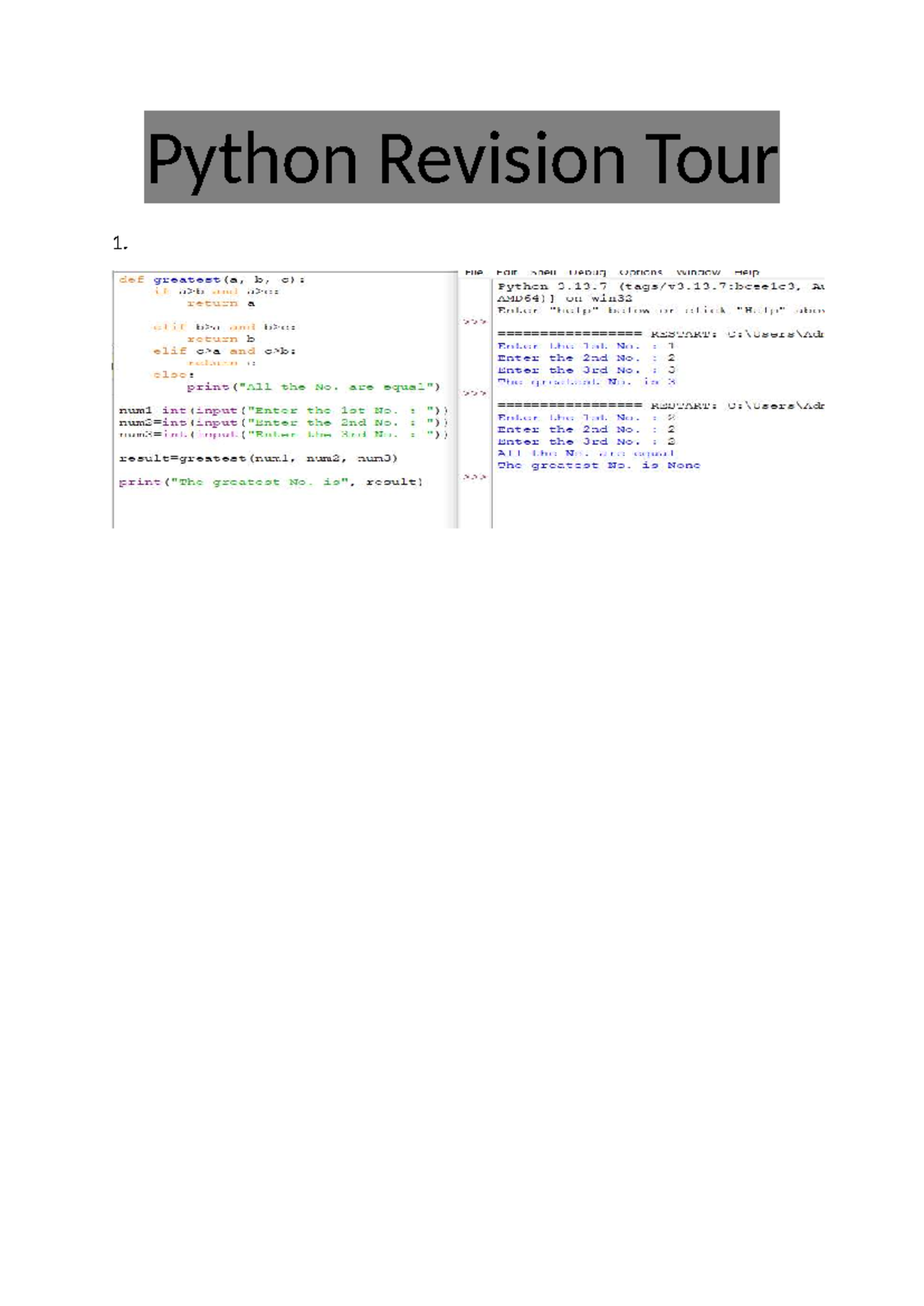Click the 'def greatest(a, b, c):' line
This screenshot has width=924, height=1306.
click(212, 280)
